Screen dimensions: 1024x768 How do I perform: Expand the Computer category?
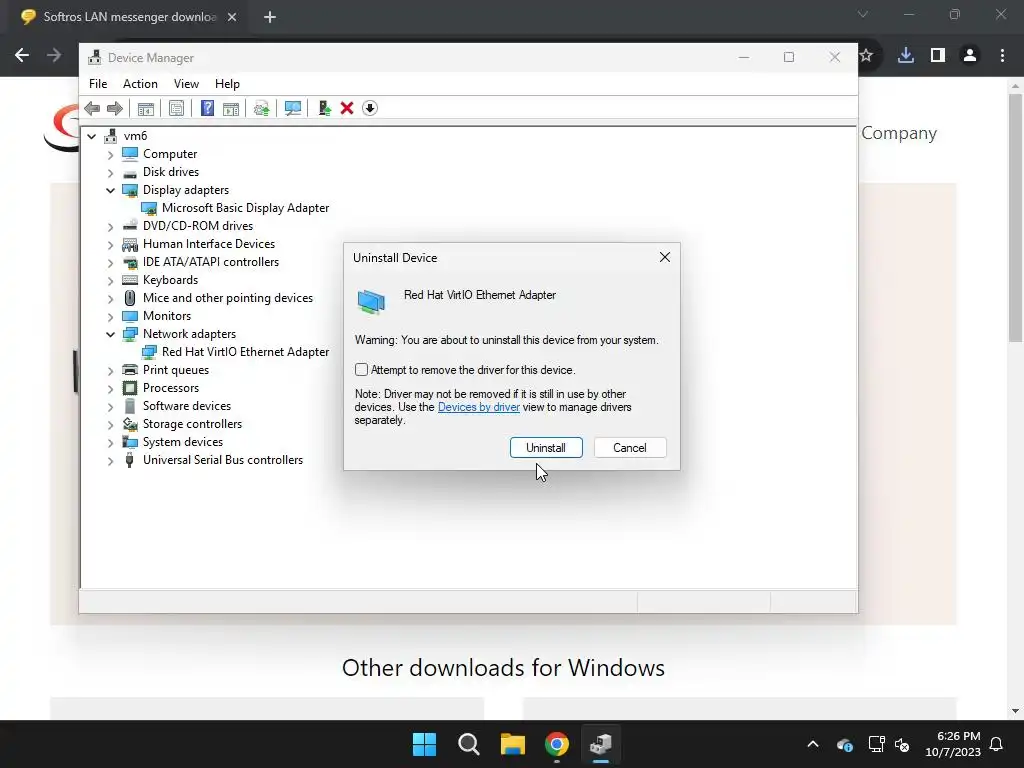coord(110,155)
